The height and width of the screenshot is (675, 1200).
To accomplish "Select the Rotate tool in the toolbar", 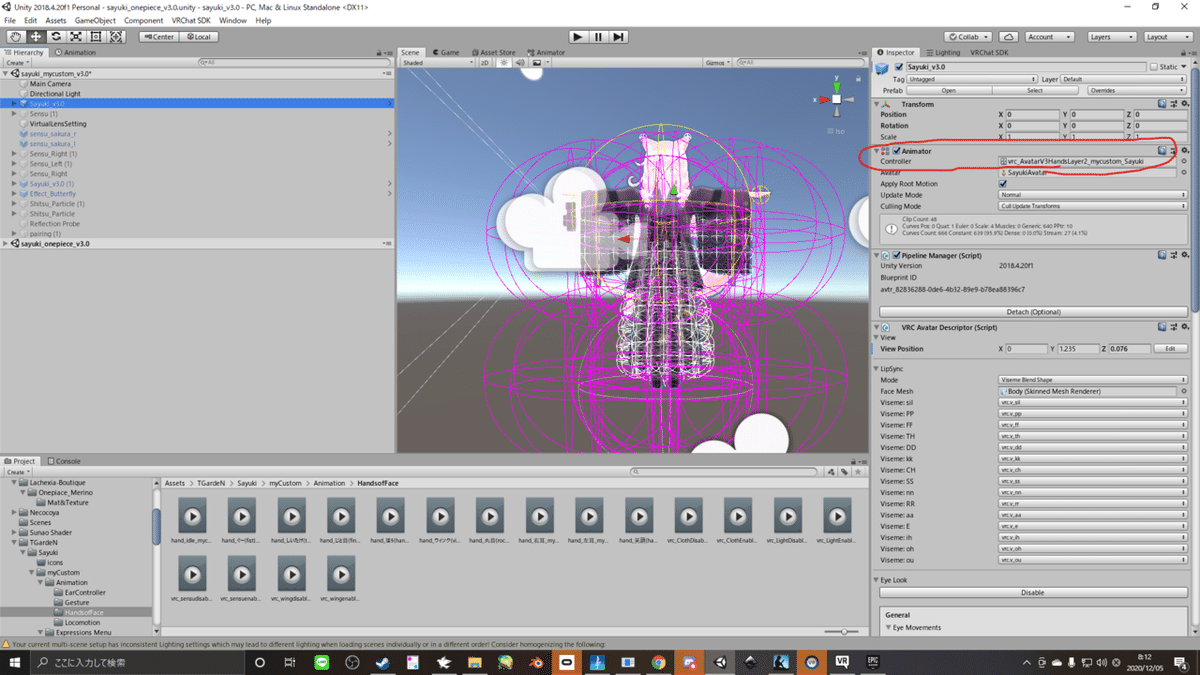I will coord(56,37).
